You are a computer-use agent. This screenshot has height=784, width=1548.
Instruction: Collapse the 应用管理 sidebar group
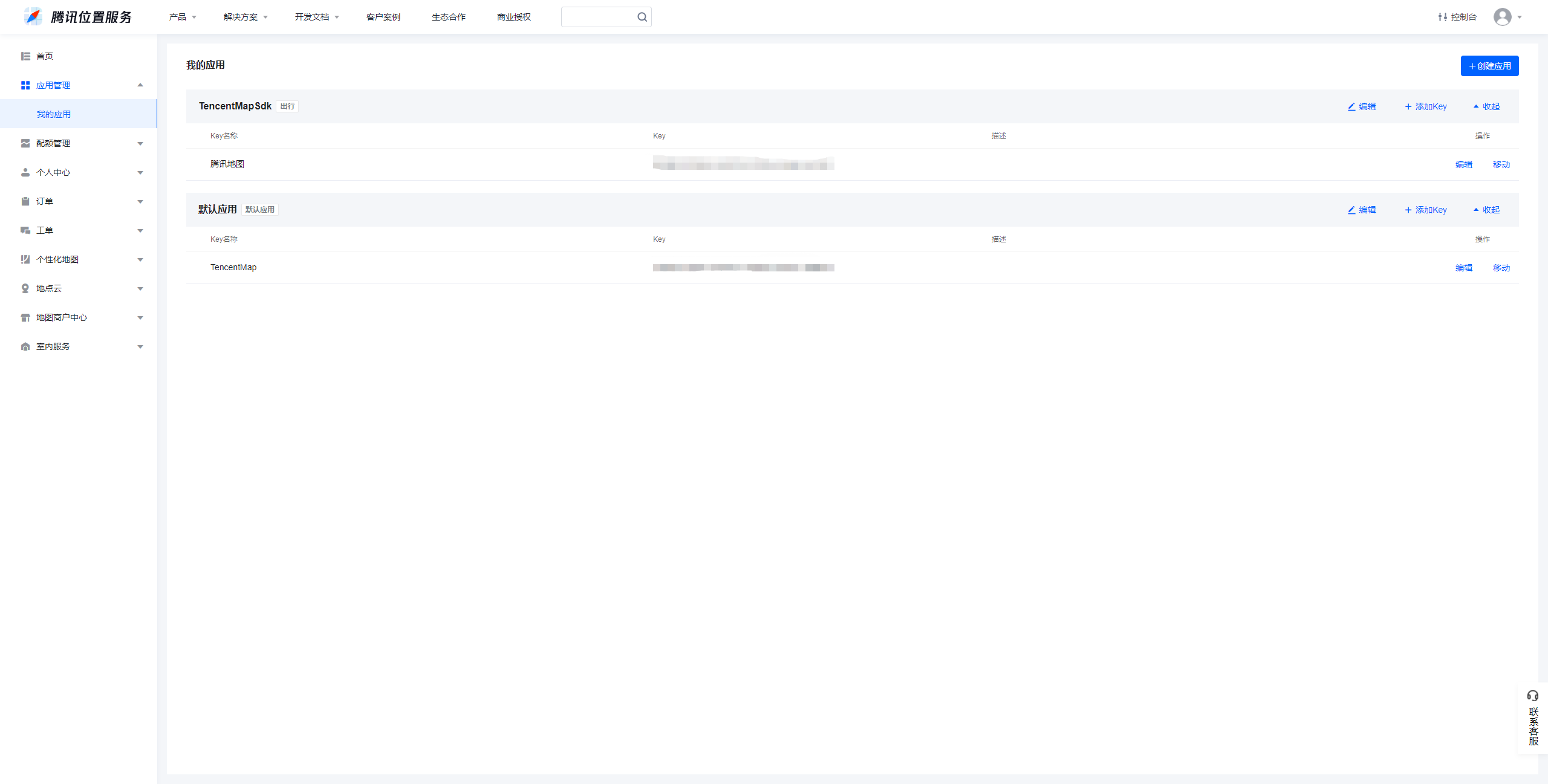(x=140, y=85)
